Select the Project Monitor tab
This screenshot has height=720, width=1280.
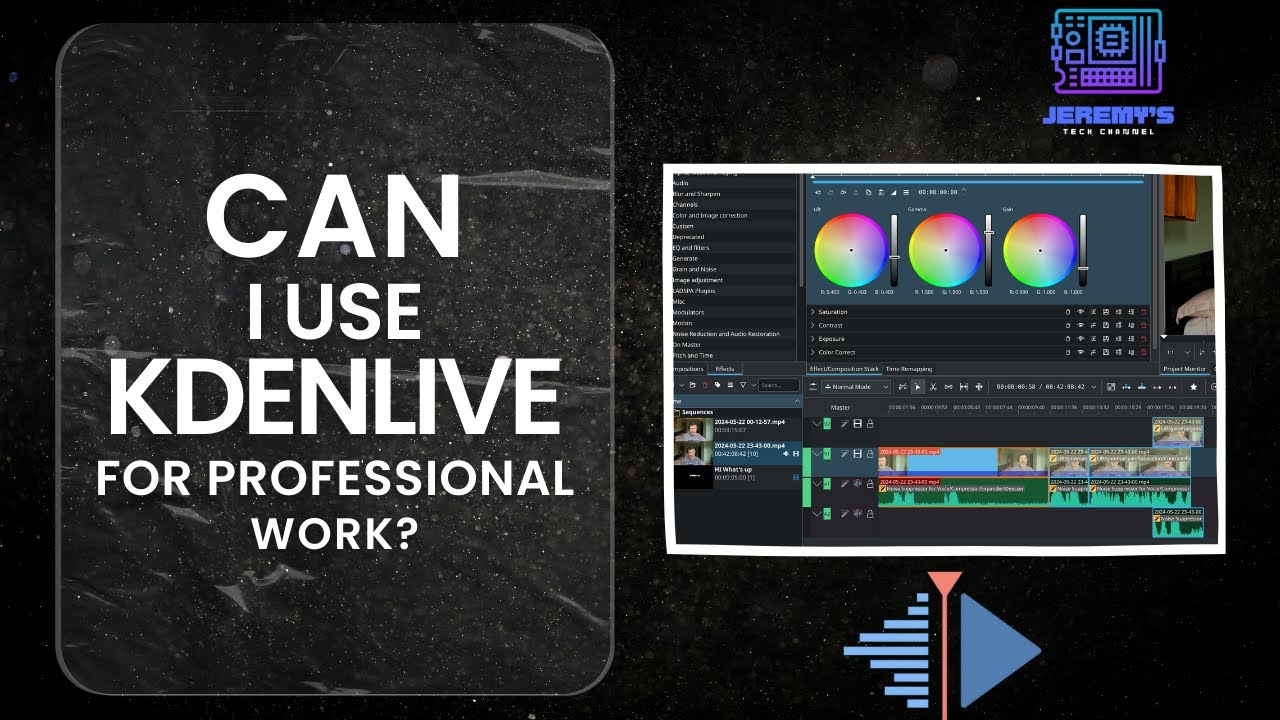click(1185, 369)
